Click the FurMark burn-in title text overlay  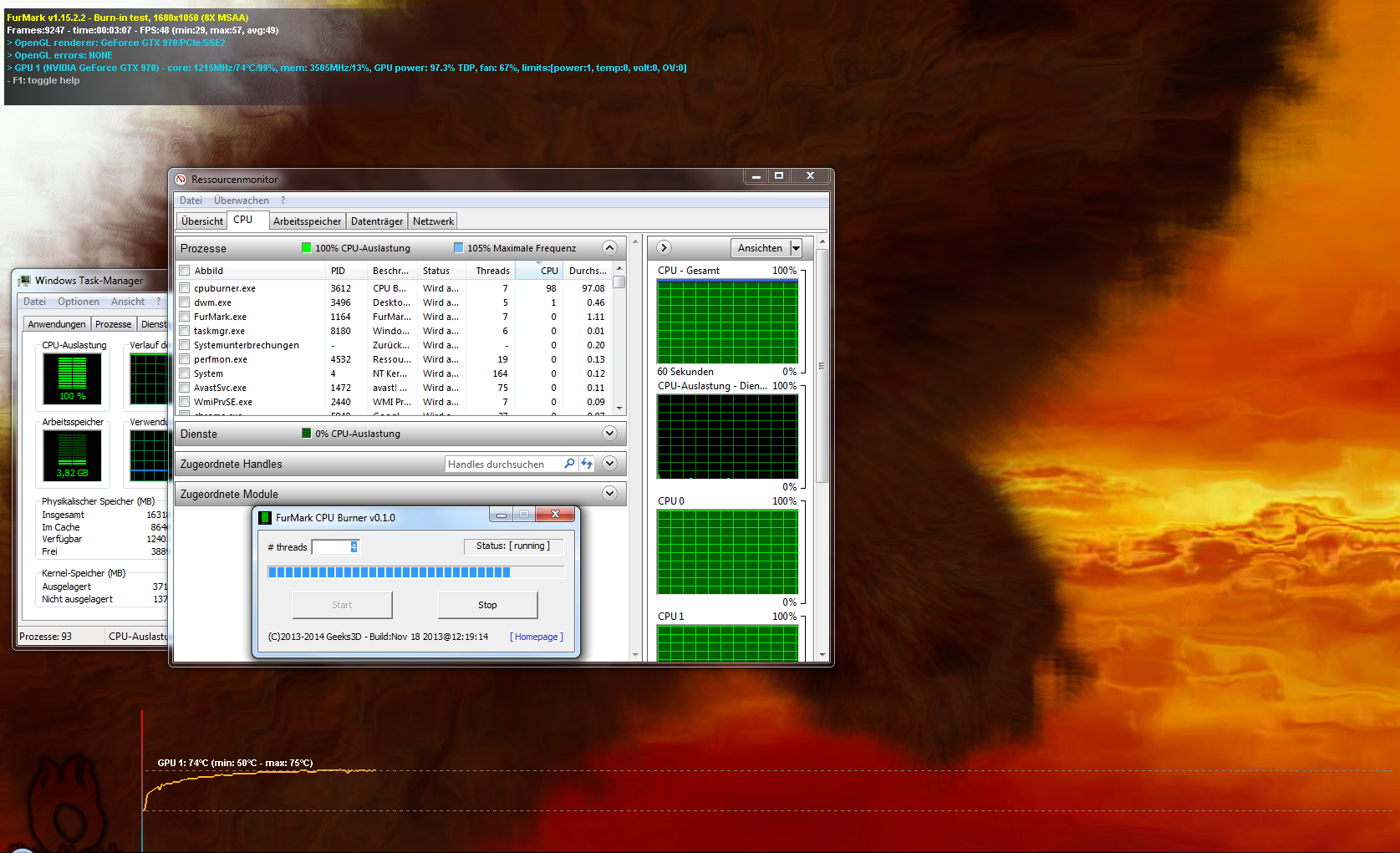pos(128,18)
